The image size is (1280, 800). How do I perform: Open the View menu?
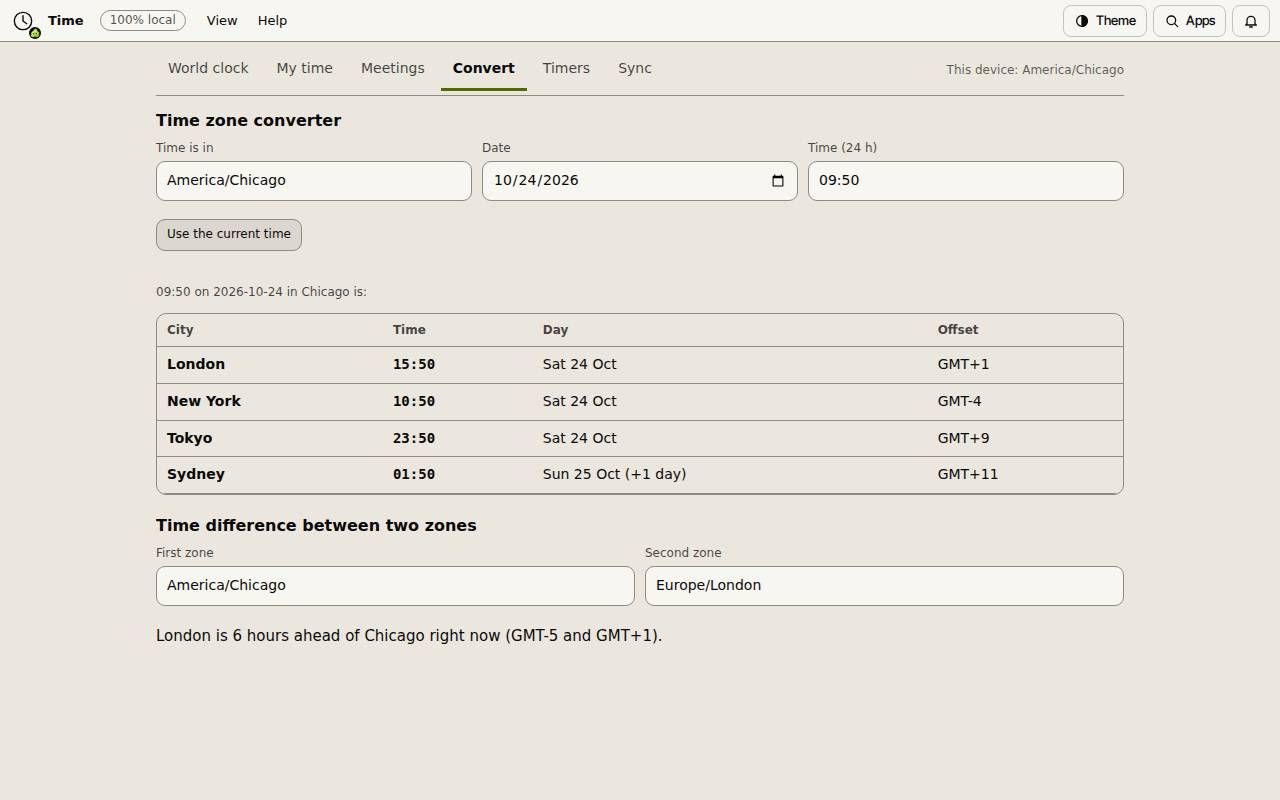(x=222, y=21)
